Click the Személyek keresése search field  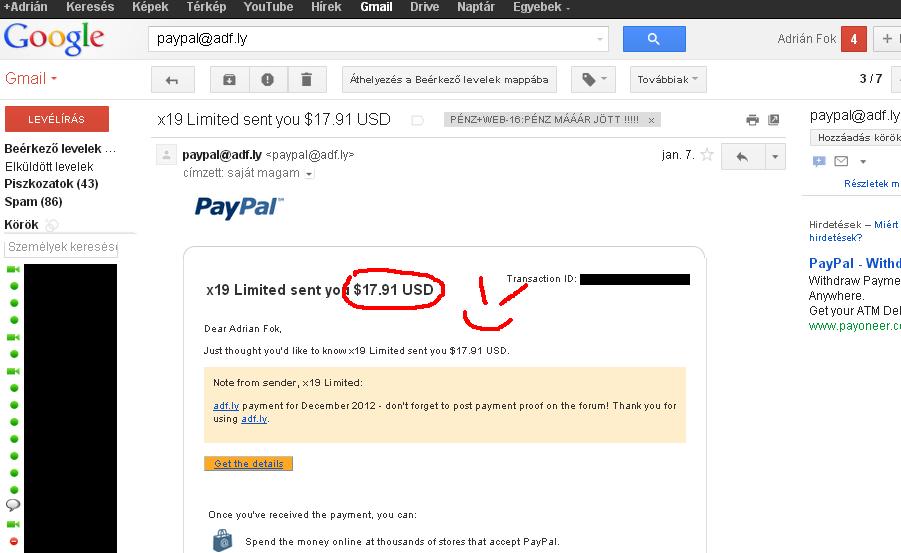pos(61,247)
